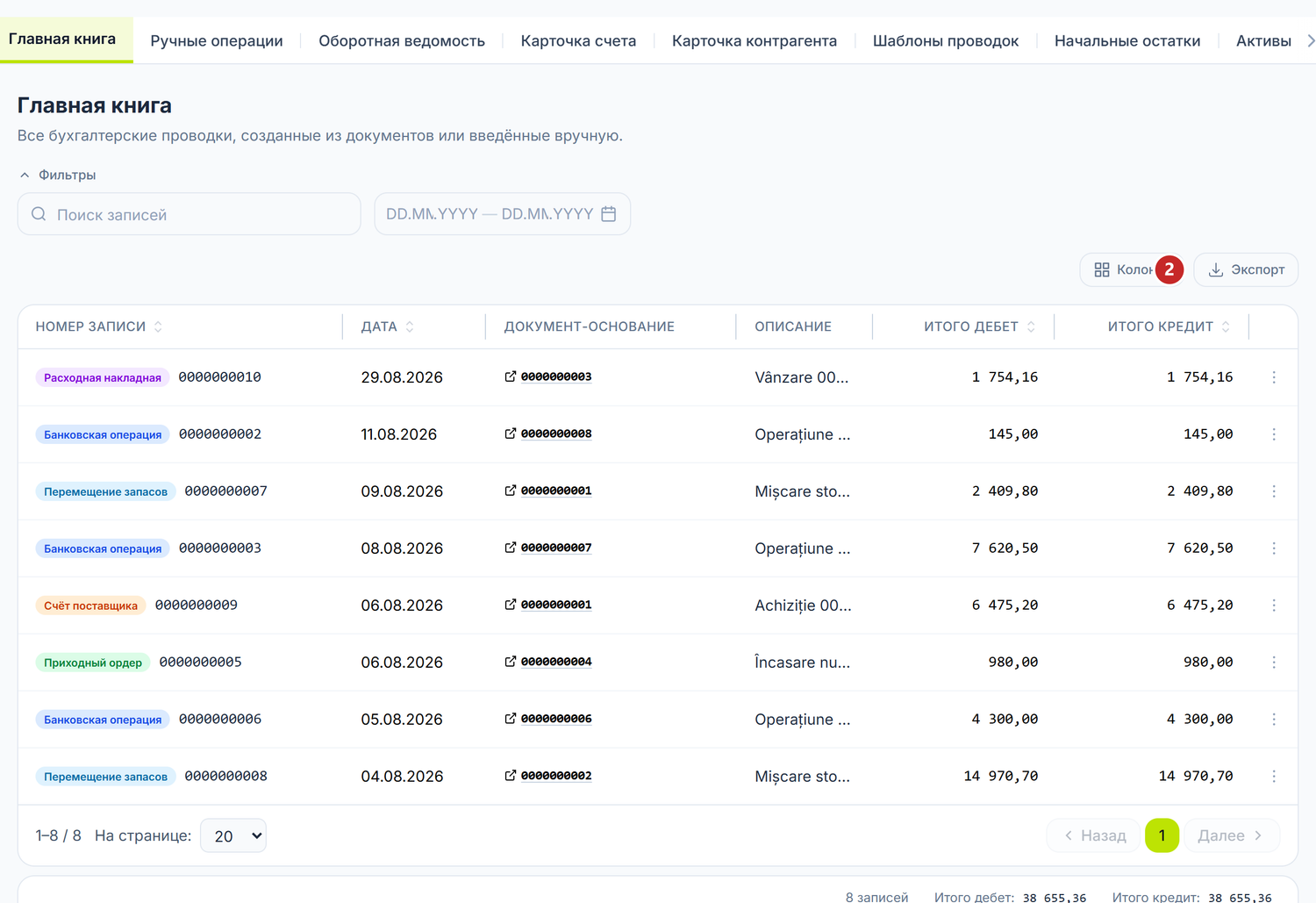Select page 1 in pagination
The image size is (1316, 903).
1162,835
